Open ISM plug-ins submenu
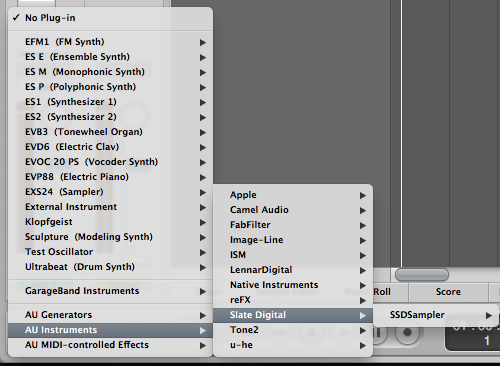The image size is (500, 366). [293, 255]
